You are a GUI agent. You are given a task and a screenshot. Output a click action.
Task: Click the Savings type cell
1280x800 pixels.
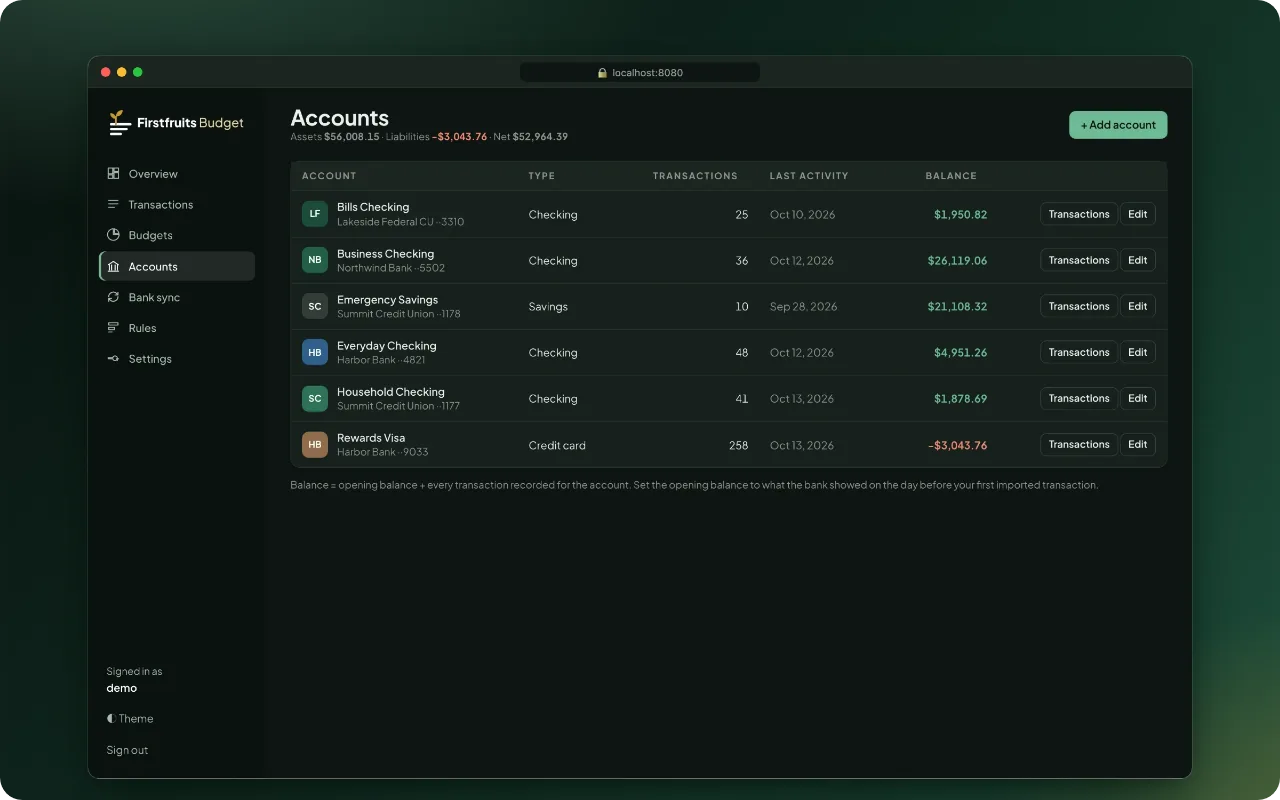[x=548, y=307]
